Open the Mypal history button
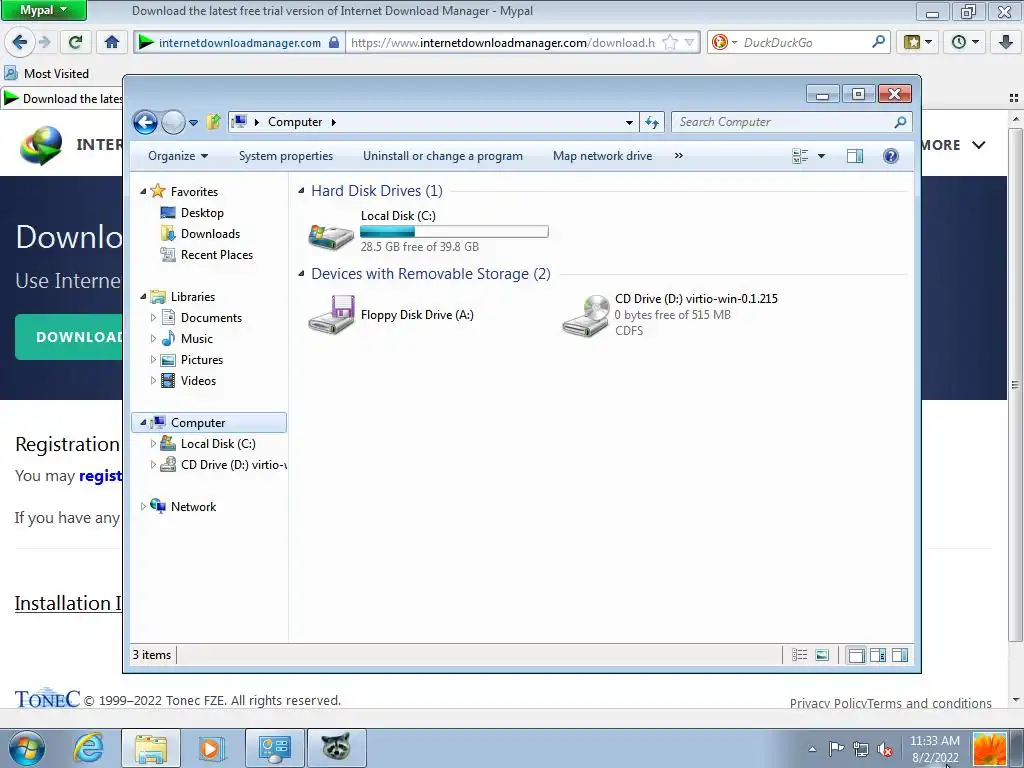The height and width of the screenshot is (768, 1024). (x=965, y=42)
